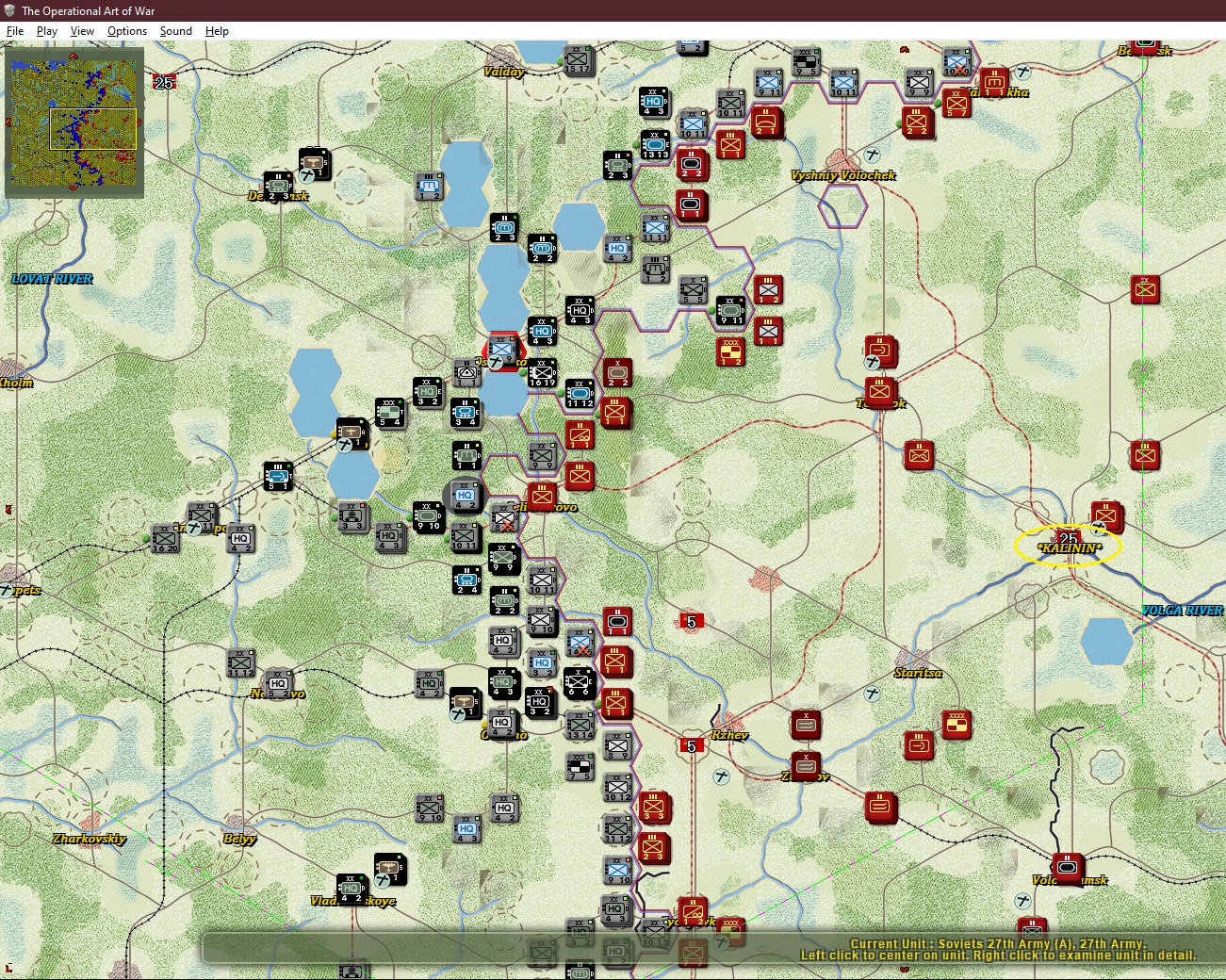Click the airfield icon below Staritsa

tap(874, 694)
